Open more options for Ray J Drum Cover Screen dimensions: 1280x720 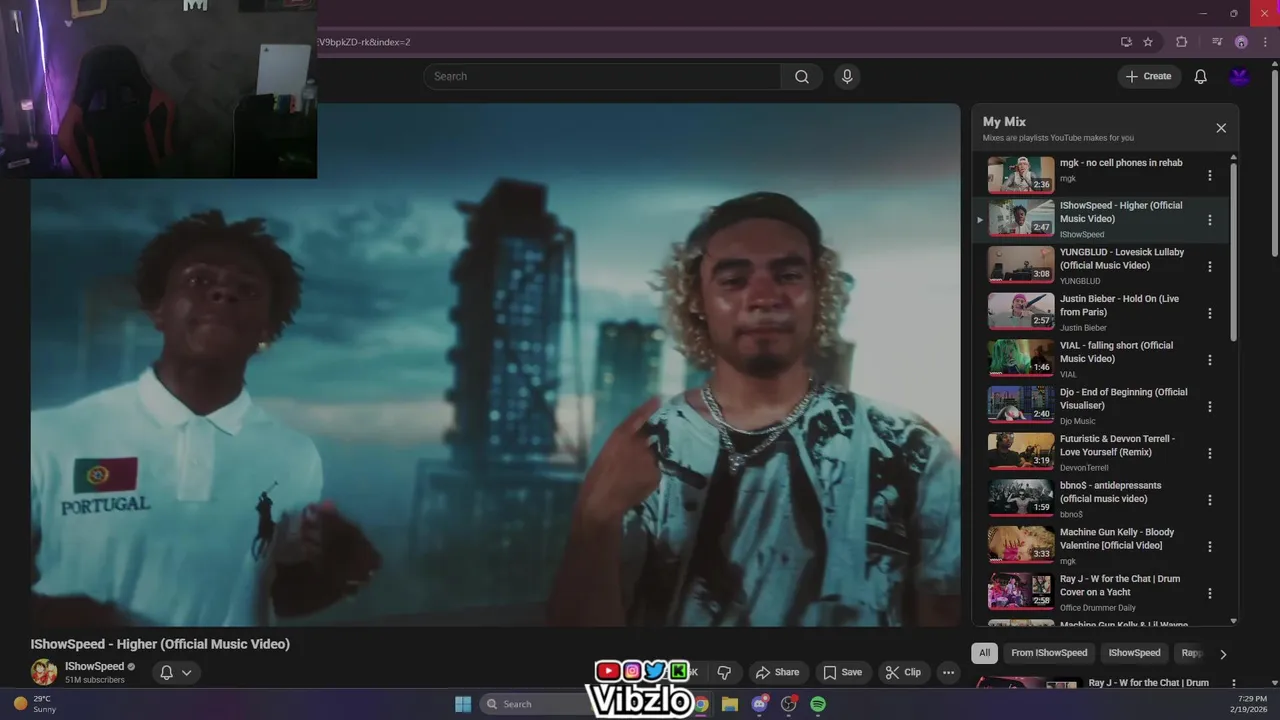click(1210, 593)
